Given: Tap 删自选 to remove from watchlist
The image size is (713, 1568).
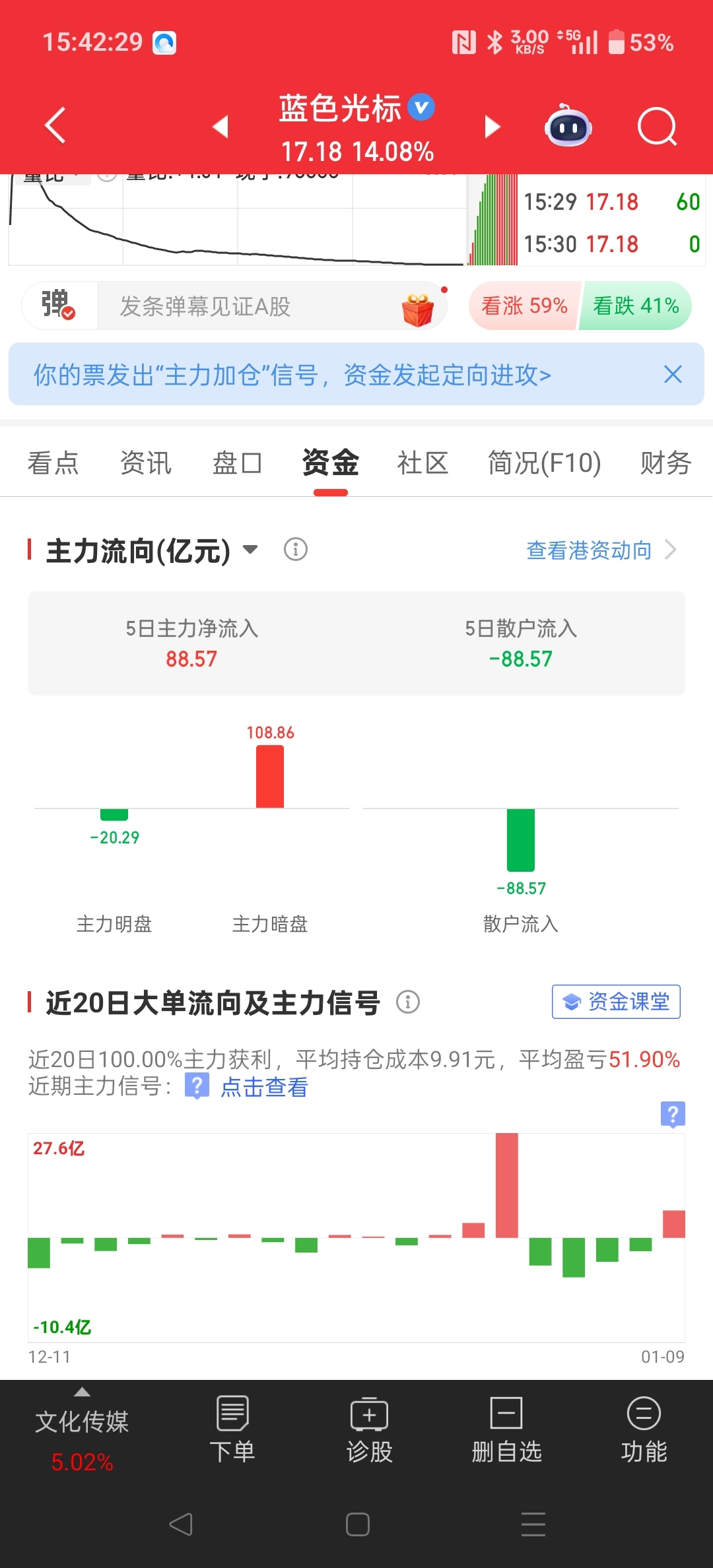Looking at the screenshot, I should pos(506,1429).
